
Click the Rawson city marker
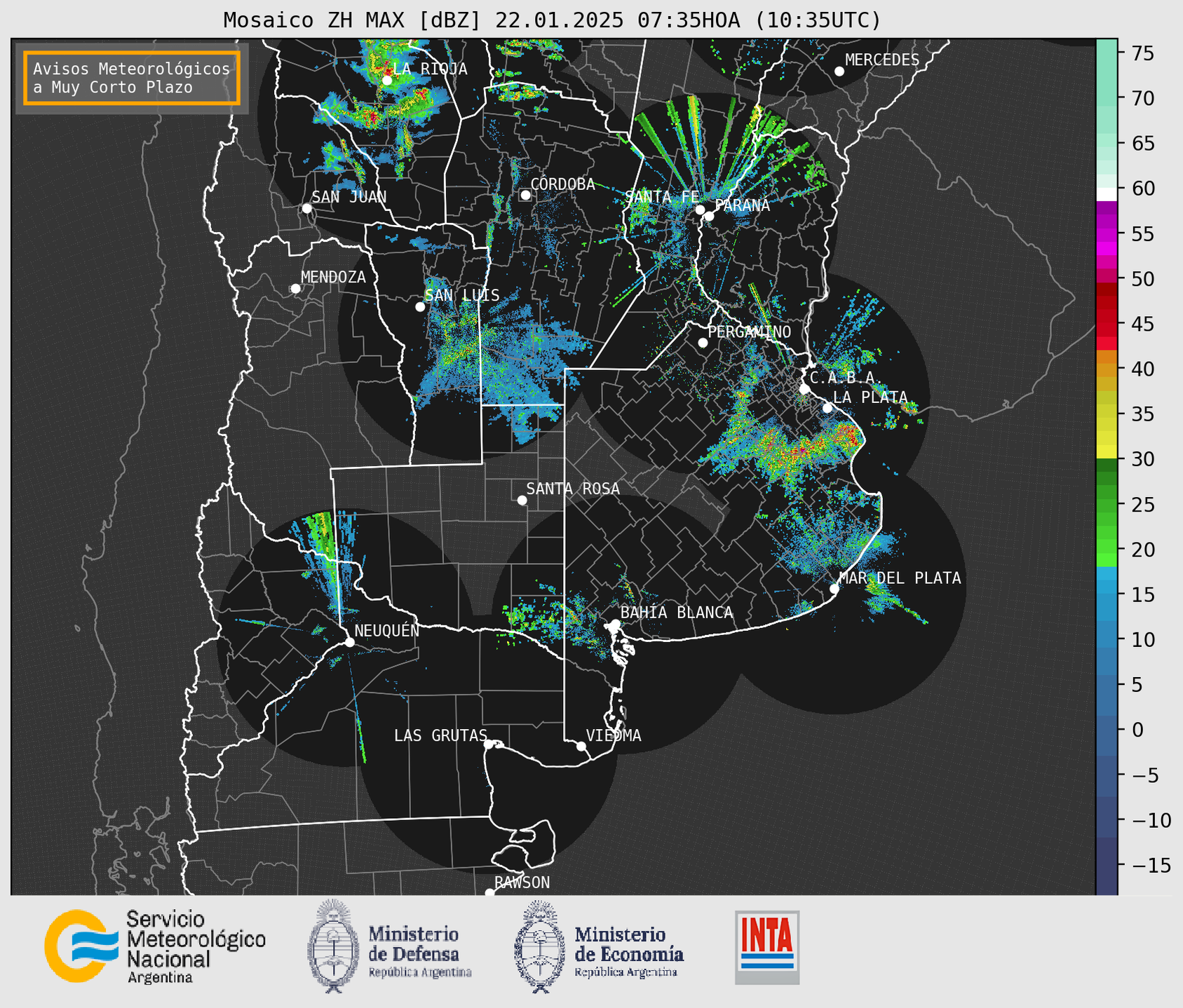point(489,893)
